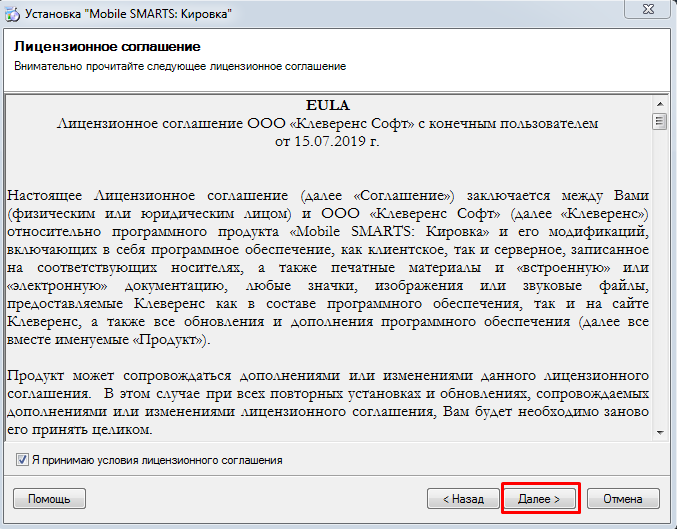Click the scrollbar thumb of the license text

[x=659, y=121]
